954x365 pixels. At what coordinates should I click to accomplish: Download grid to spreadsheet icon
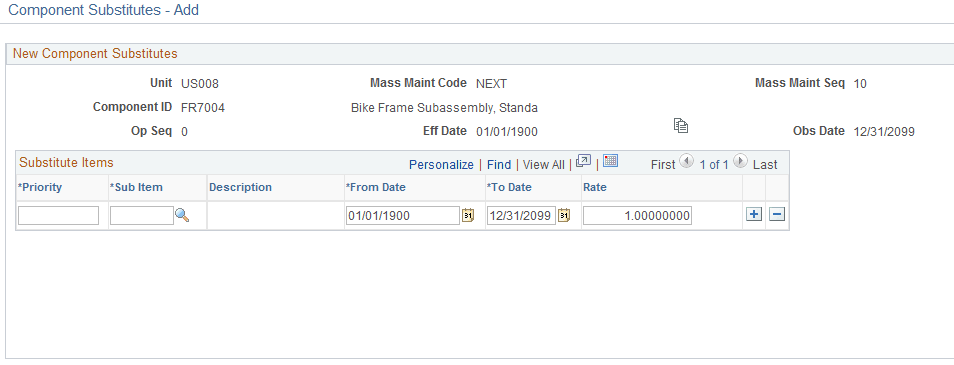(610, 161)
